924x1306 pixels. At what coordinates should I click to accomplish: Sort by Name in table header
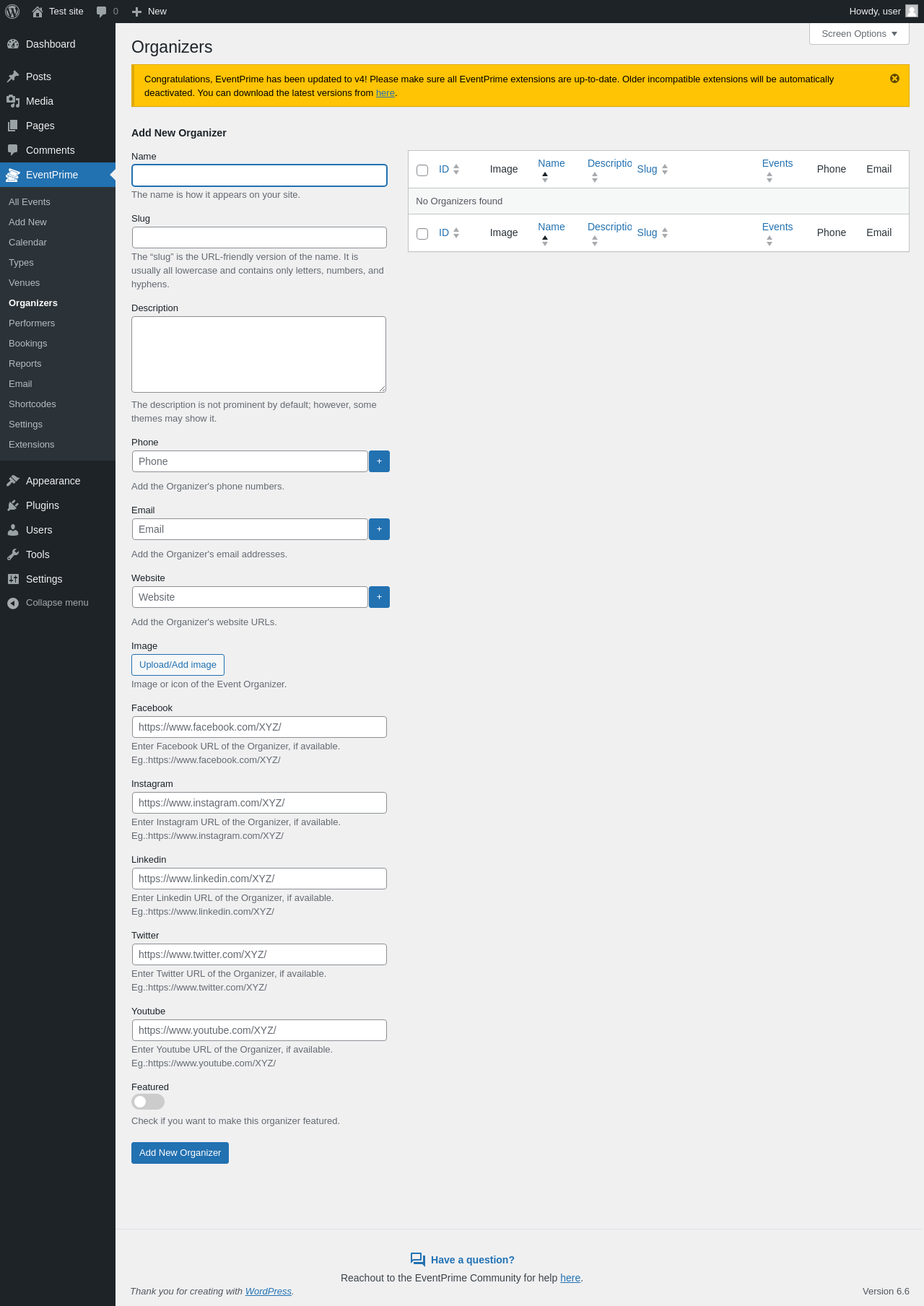point(552,170)
